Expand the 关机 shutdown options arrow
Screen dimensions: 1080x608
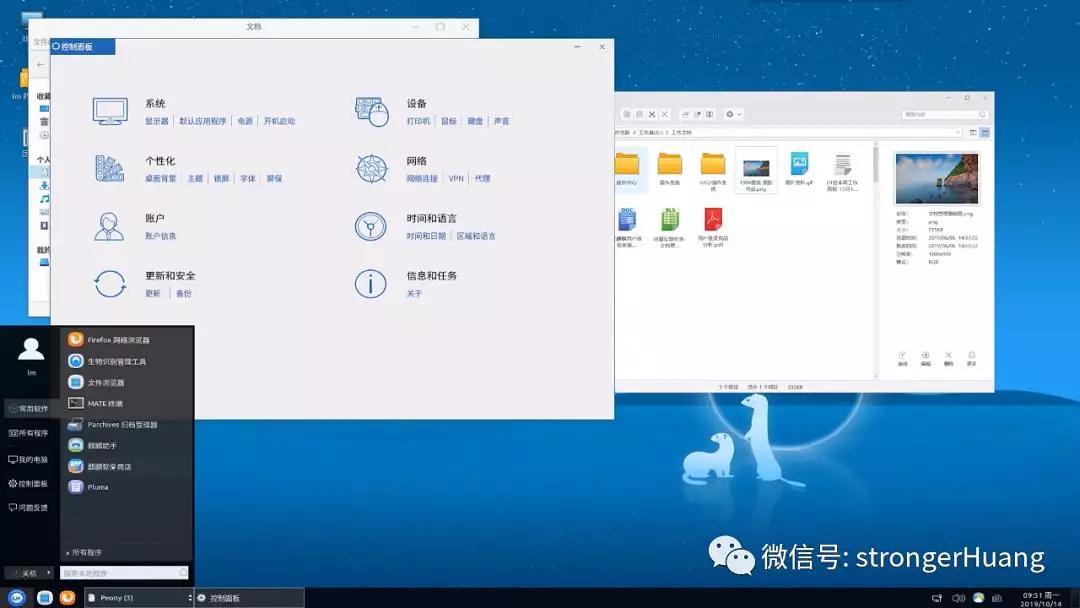point(47,573)
